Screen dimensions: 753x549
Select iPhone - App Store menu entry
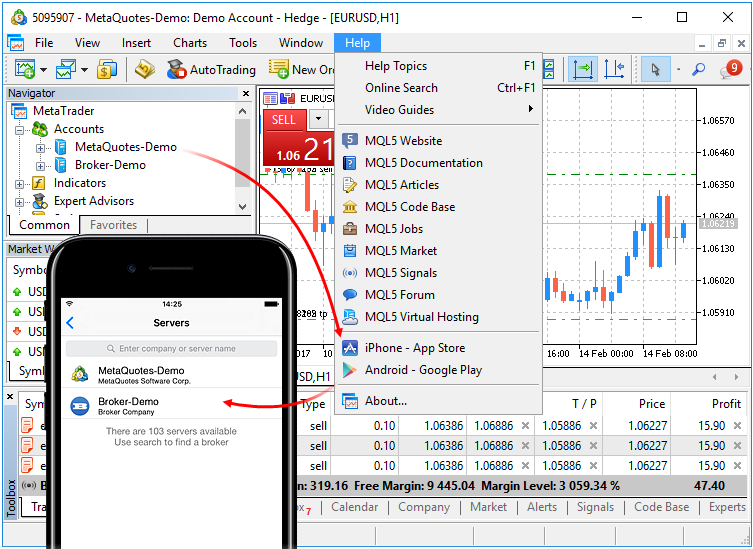[x=438, y=348]
